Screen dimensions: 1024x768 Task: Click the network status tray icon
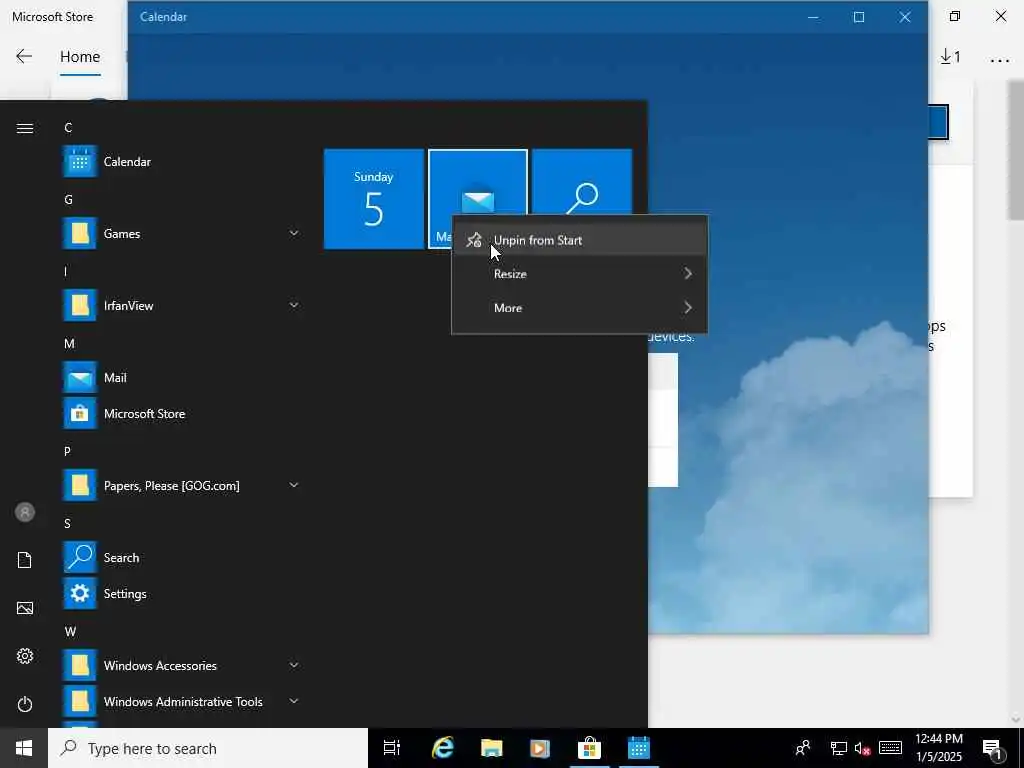(839, 748)
